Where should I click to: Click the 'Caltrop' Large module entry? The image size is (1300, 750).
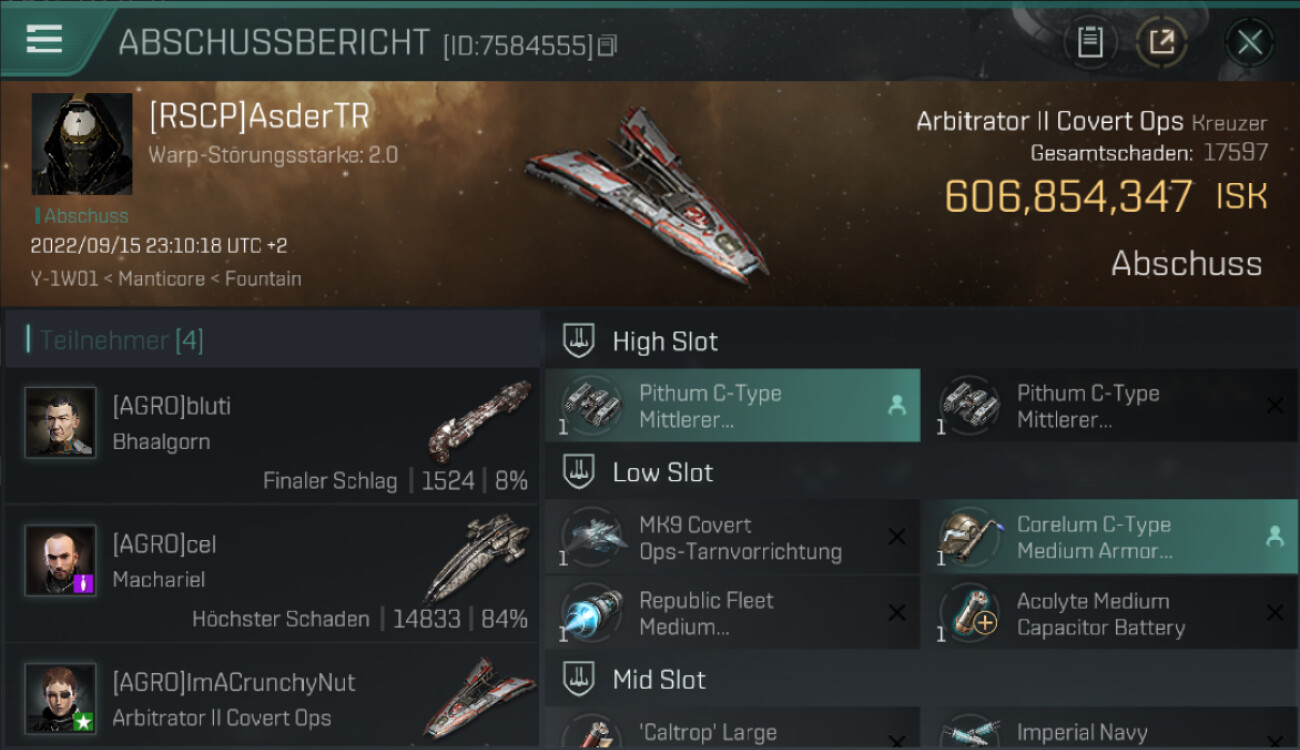732,729
